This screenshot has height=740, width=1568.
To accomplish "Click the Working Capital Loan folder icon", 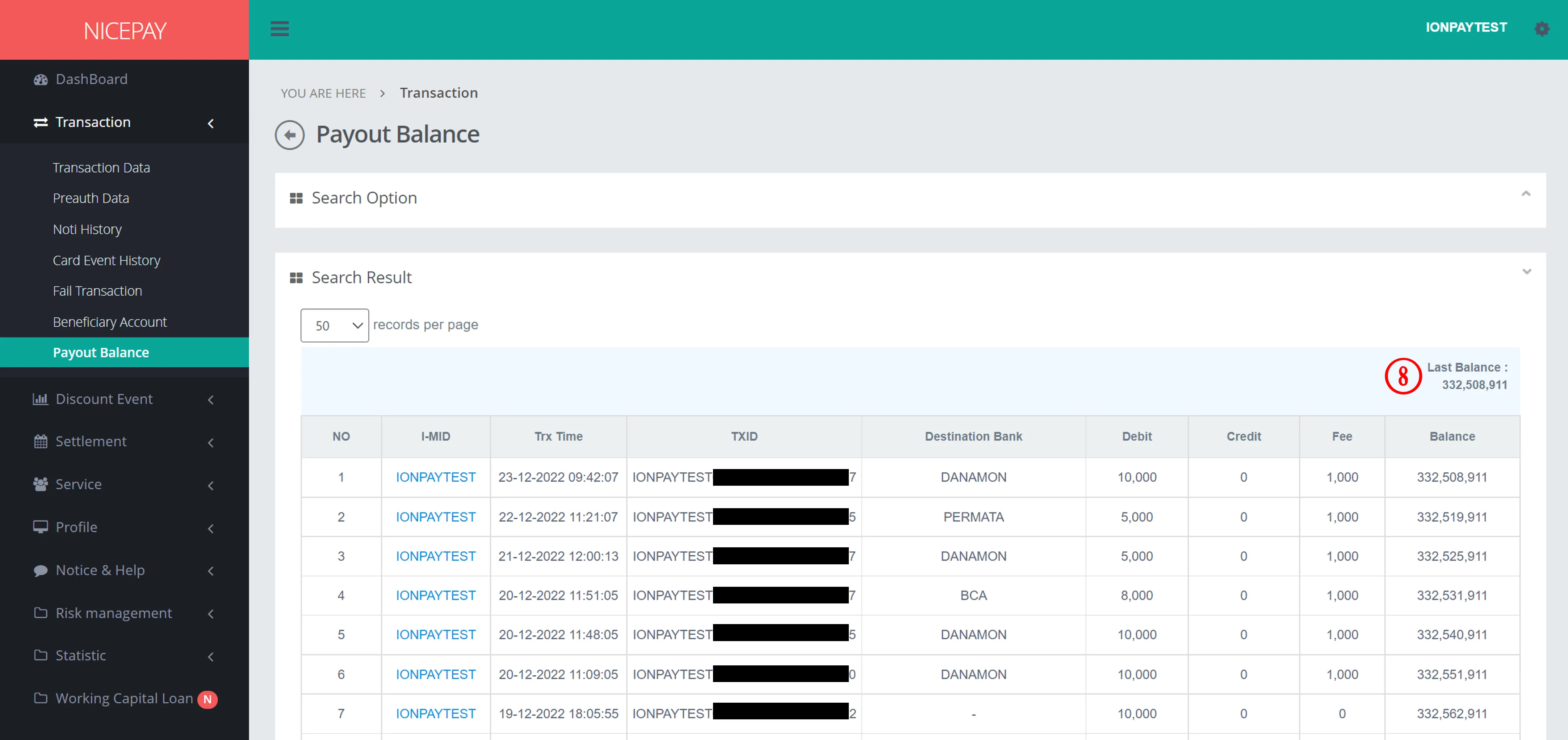I will coord(41,698).
